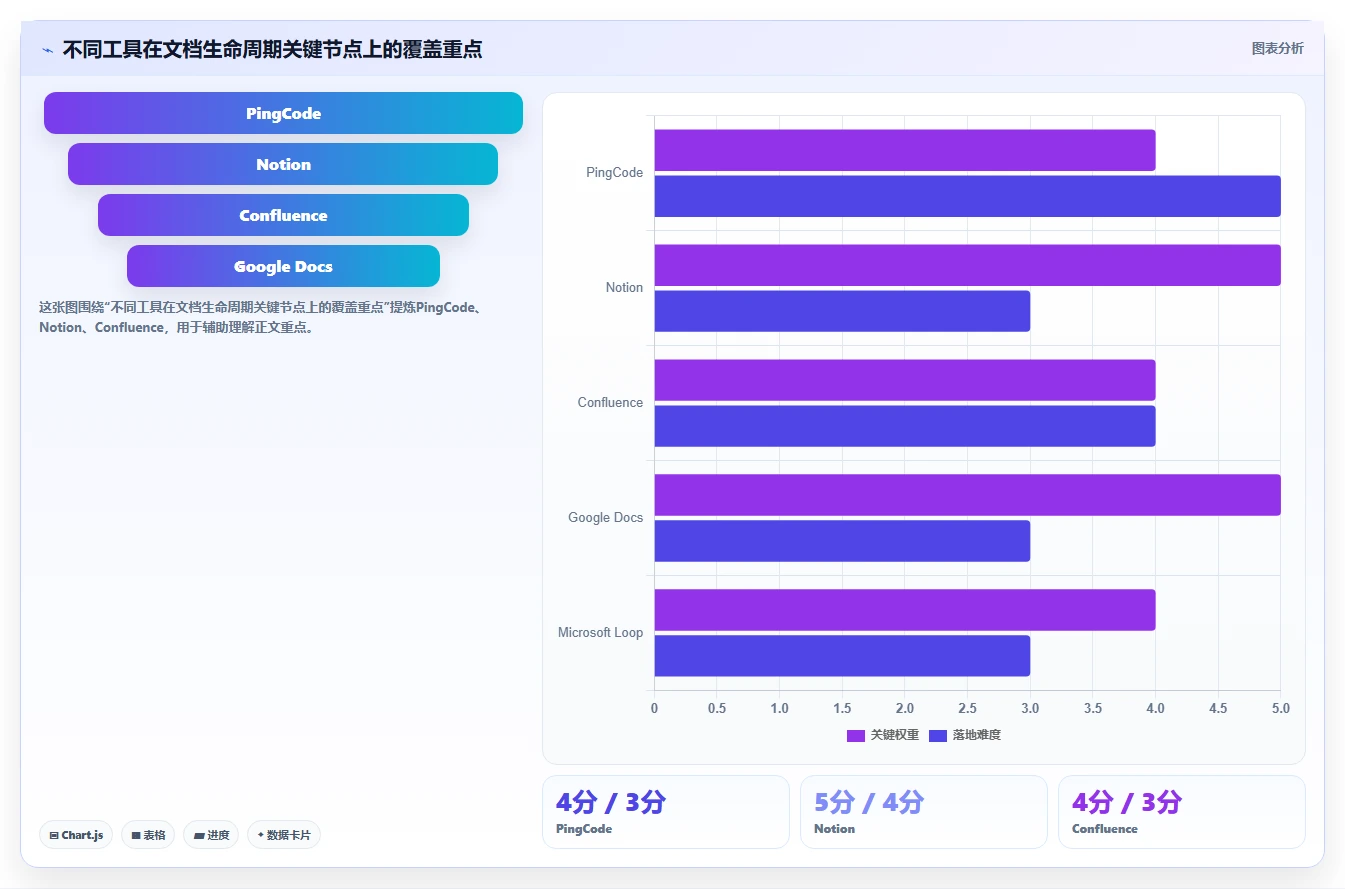Open the Notion 5分 / 4分 data card
This screenshot has height=889, width=1345.
pyautogui.click(x=924, y=812)
